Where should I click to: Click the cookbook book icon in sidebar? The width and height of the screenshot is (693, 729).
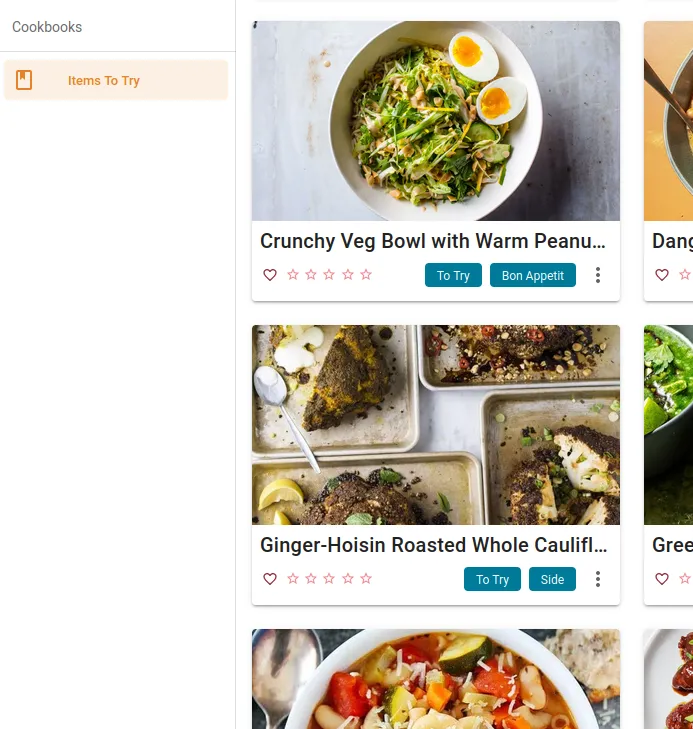point(24,81)
